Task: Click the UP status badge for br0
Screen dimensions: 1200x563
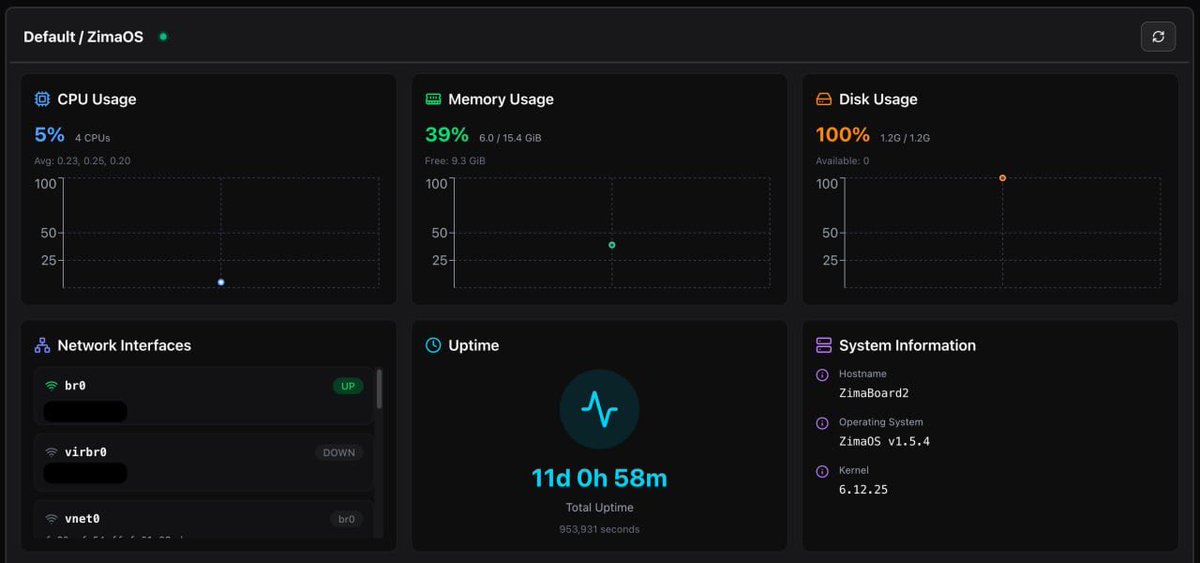Action: [x=348, y=386]
